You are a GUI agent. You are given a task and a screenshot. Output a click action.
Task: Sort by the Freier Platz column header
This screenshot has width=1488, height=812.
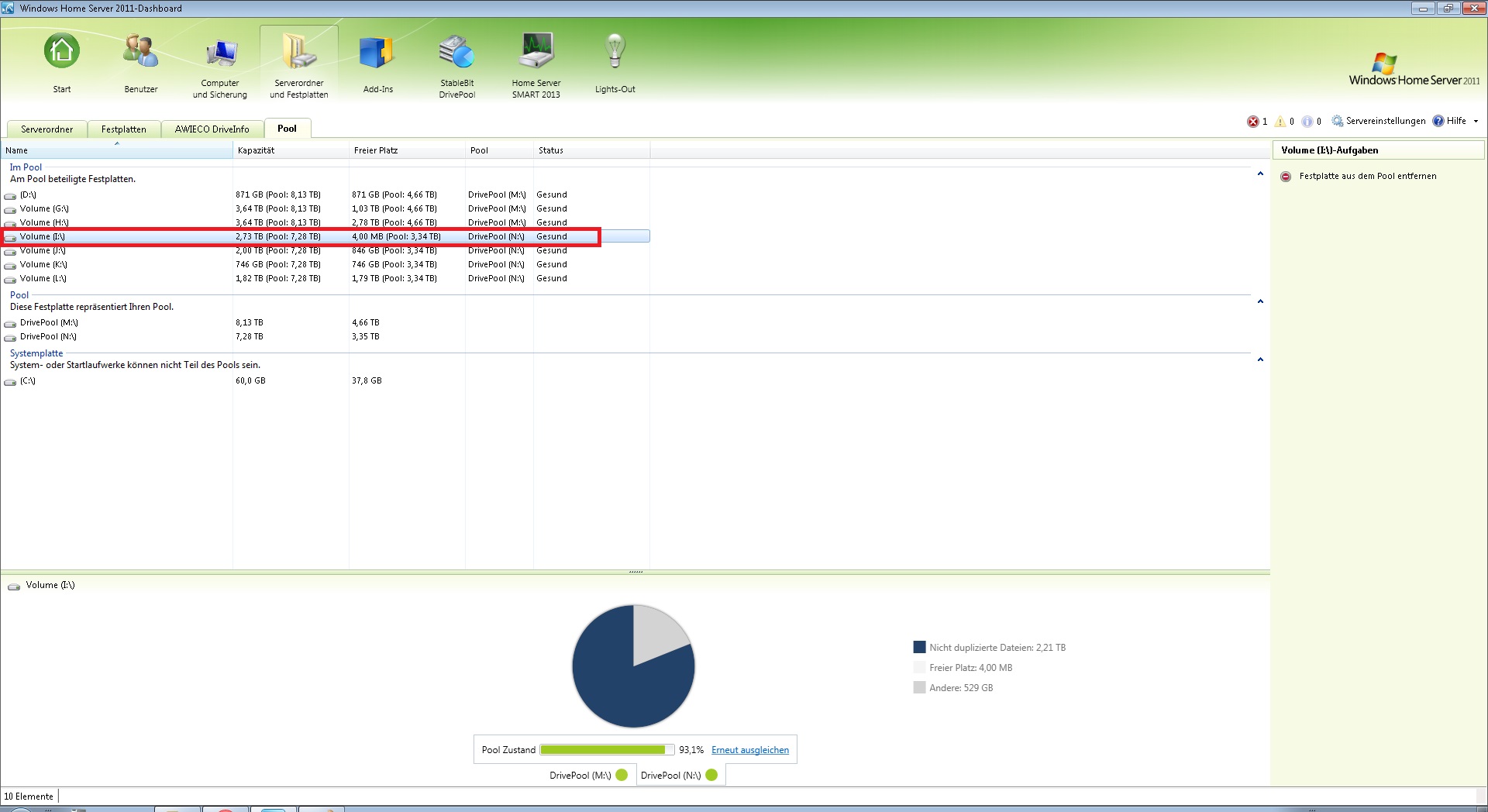(x=407, y=150)
